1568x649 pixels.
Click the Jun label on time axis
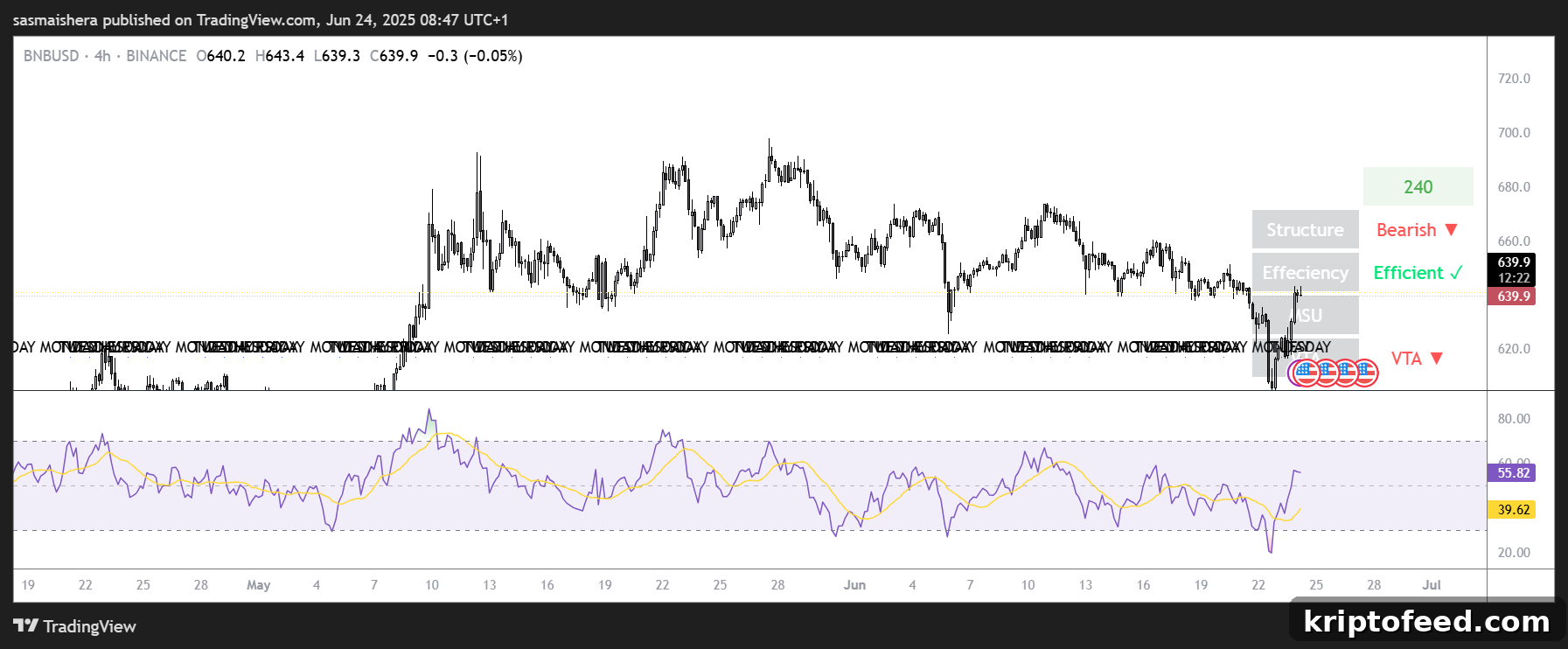[x=854, y=585]
